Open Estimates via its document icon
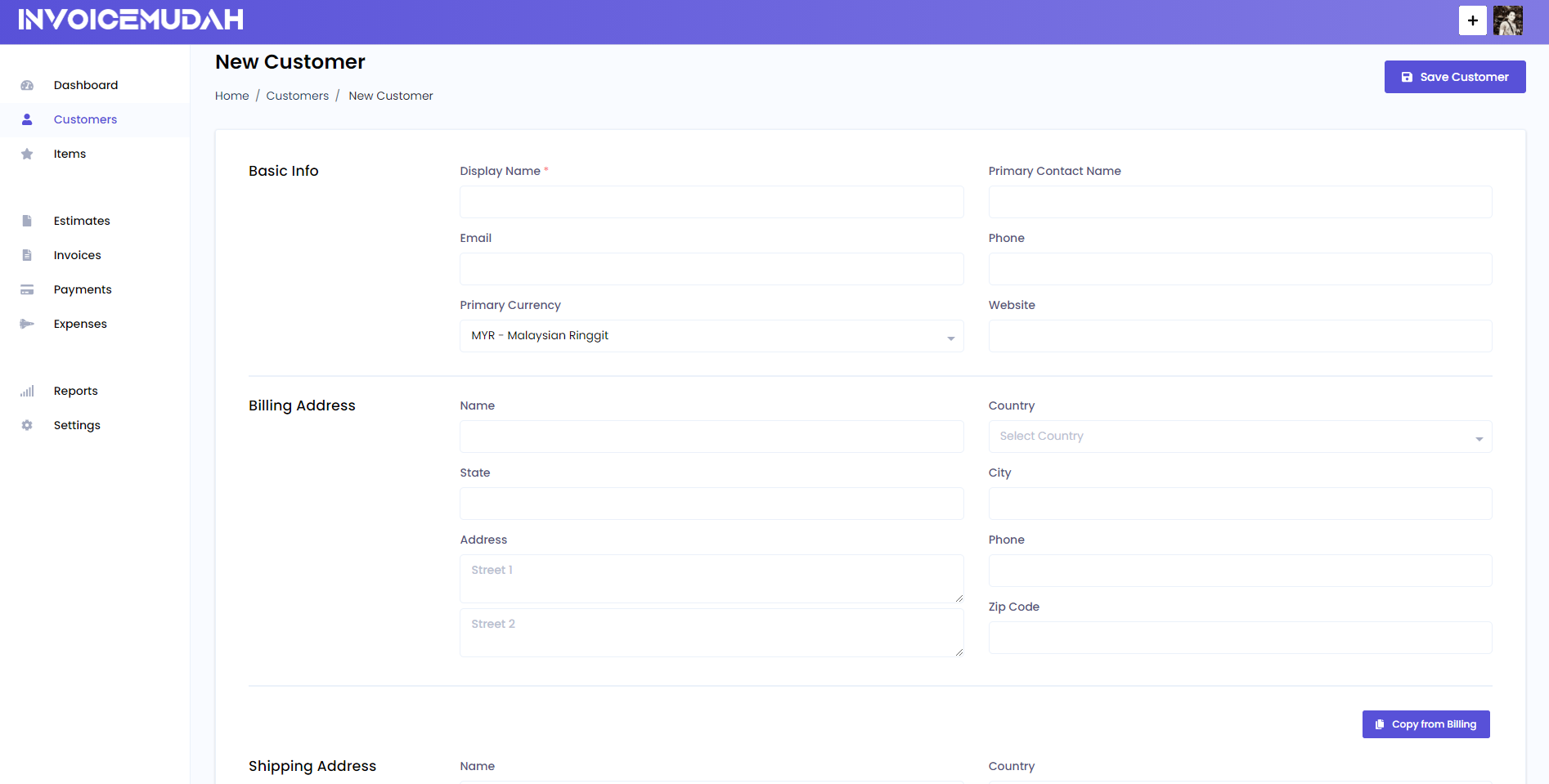Viewport: 1549px width, 784px height. pos(27,220)
